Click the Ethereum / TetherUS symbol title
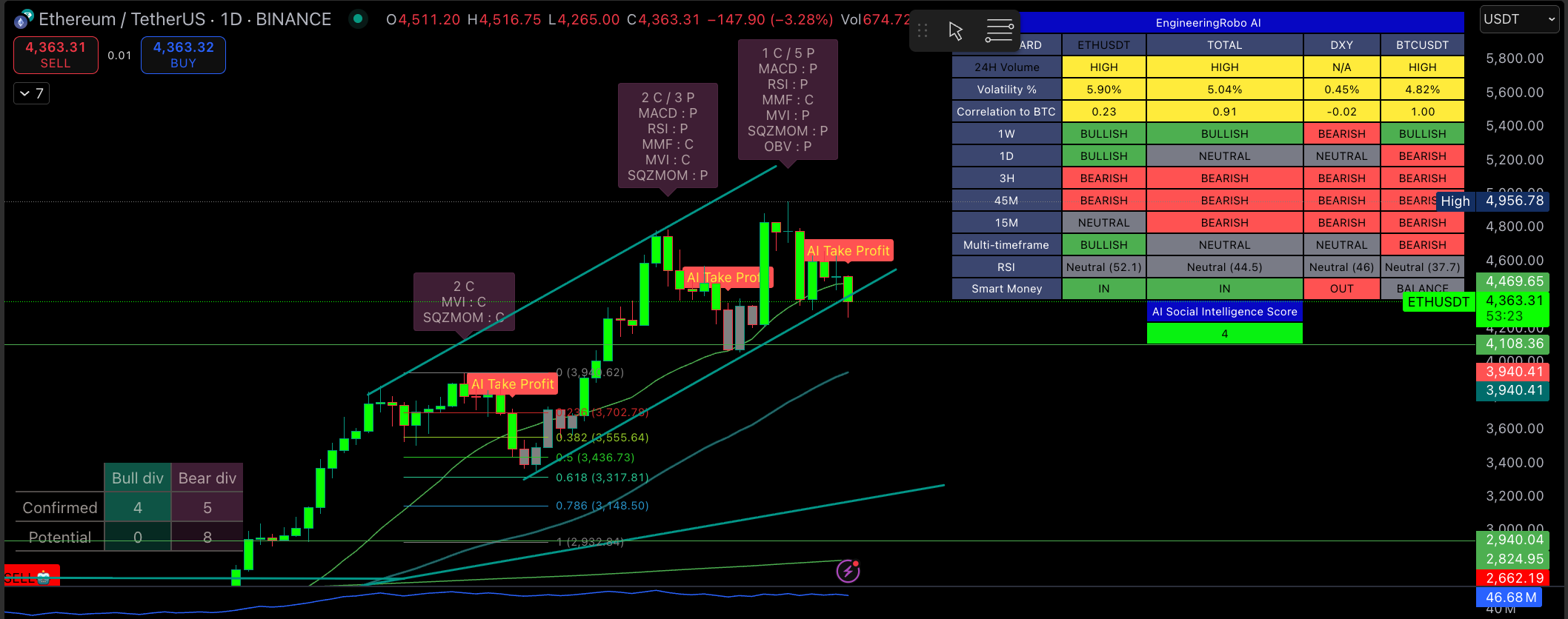 (185, 19)
